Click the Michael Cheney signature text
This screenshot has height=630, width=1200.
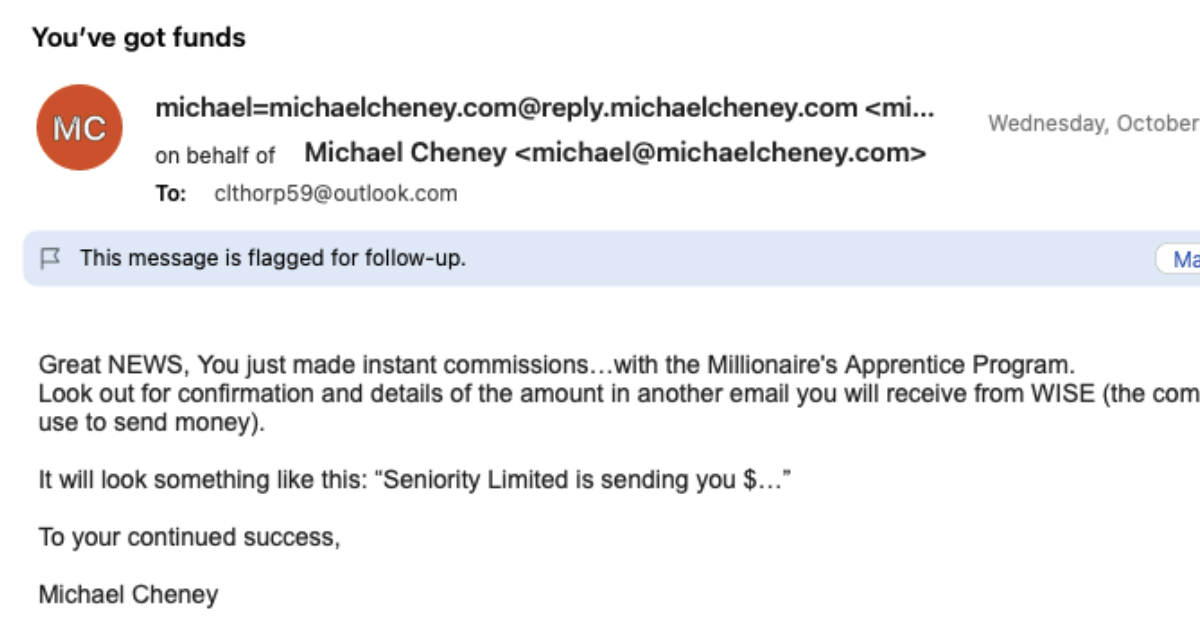click(x=128, y=595)
